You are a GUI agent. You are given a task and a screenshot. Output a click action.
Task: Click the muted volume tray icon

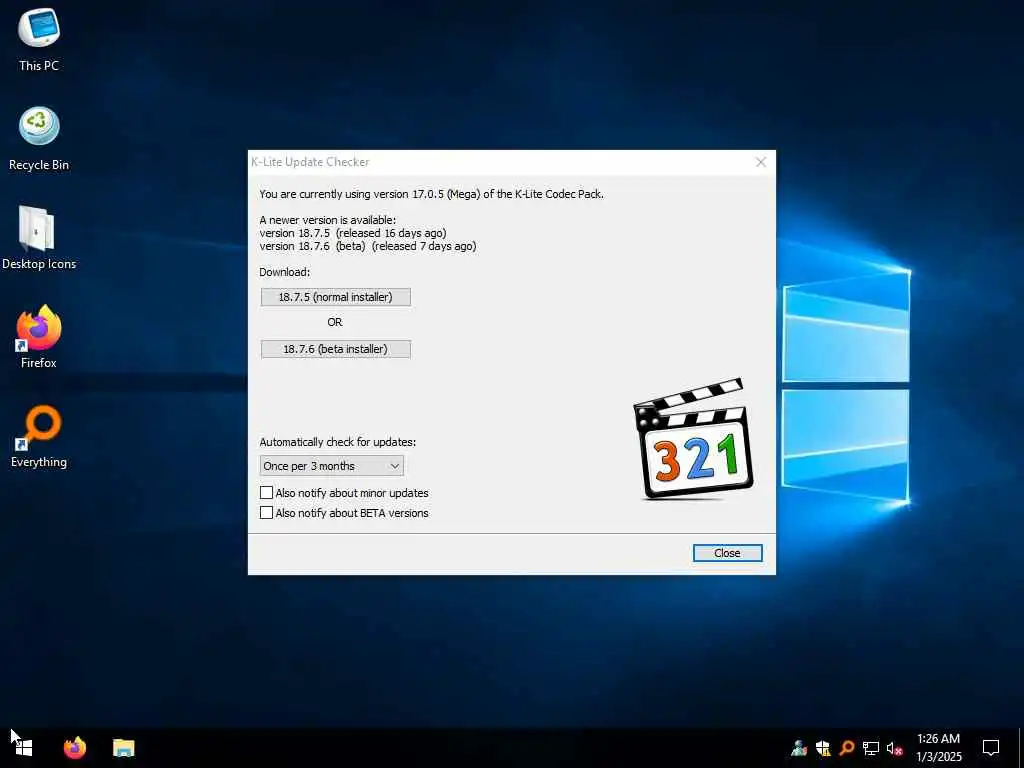894,748
